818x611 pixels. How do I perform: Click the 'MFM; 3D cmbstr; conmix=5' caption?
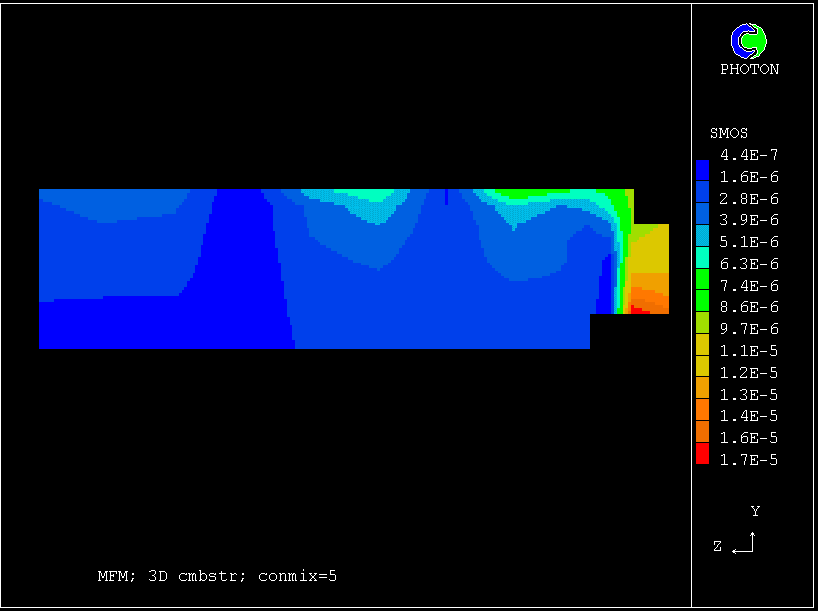(217, 576)
